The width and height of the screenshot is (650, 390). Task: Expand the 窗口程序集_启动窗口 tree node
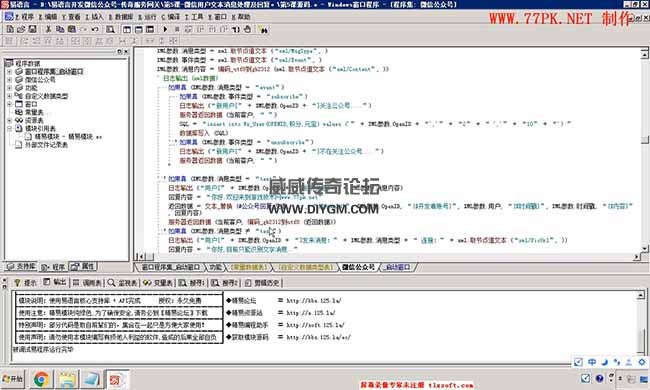(9, 72)
